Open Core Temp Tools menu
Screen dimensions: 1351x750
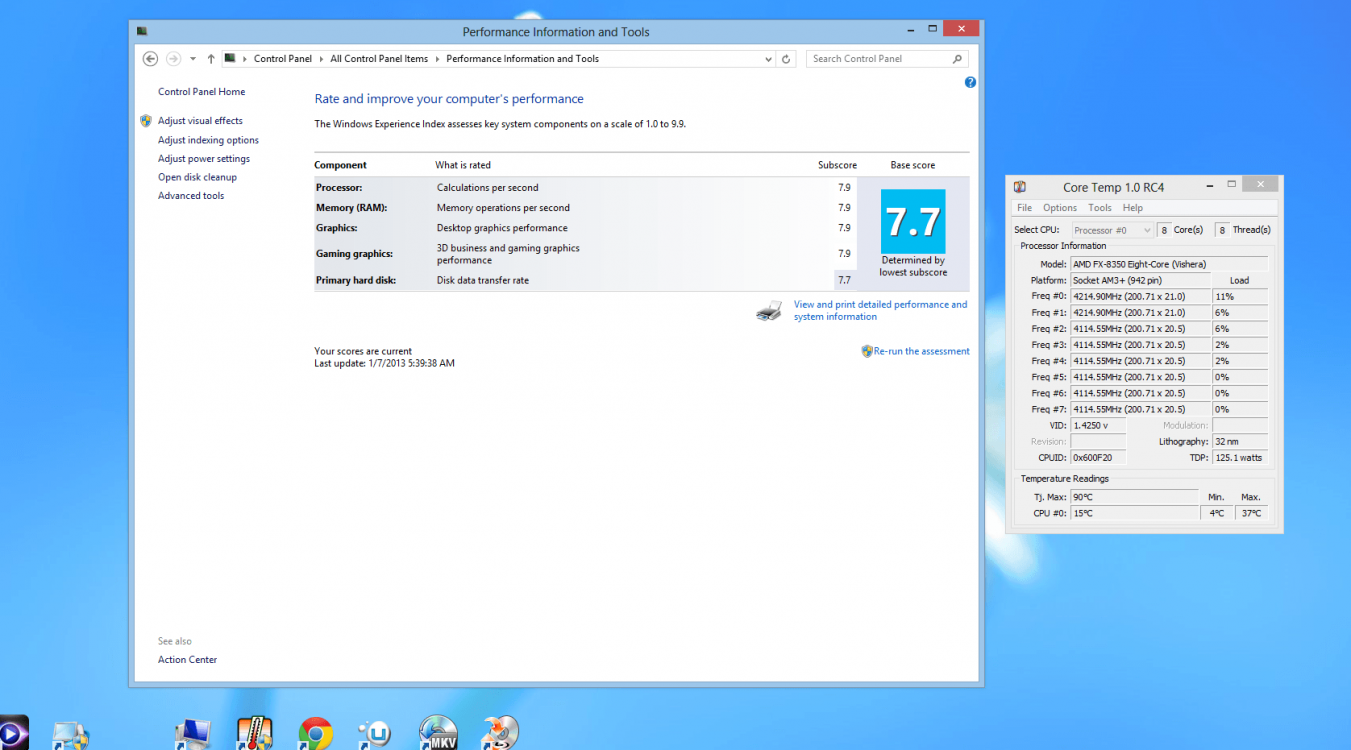[x=1099, y=208]
